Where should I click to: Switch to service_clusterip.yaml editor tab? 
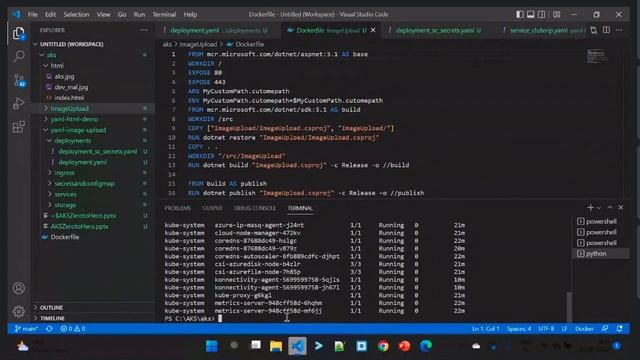[540, 30]
